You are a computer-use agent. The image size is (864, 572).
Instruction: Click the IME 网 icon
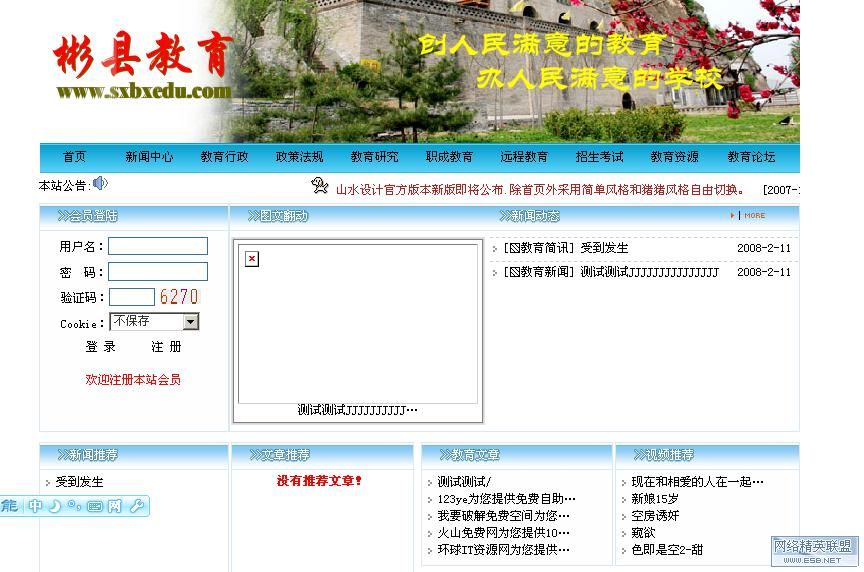114,505
